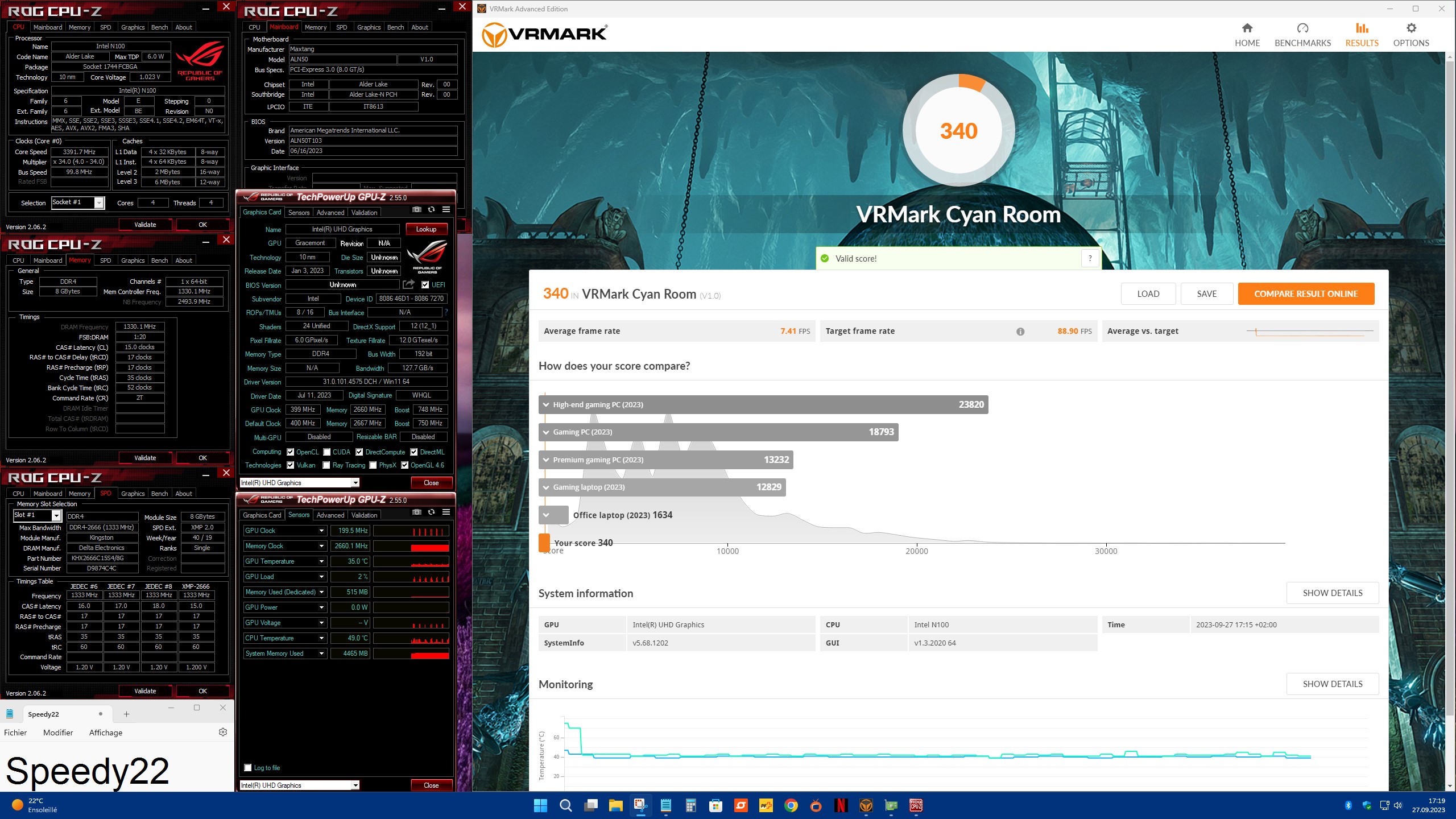Open the VRMark Options section
The height and width of the screenshot is (819, 1456).
pyautogui.click(x=1410, y=35)
